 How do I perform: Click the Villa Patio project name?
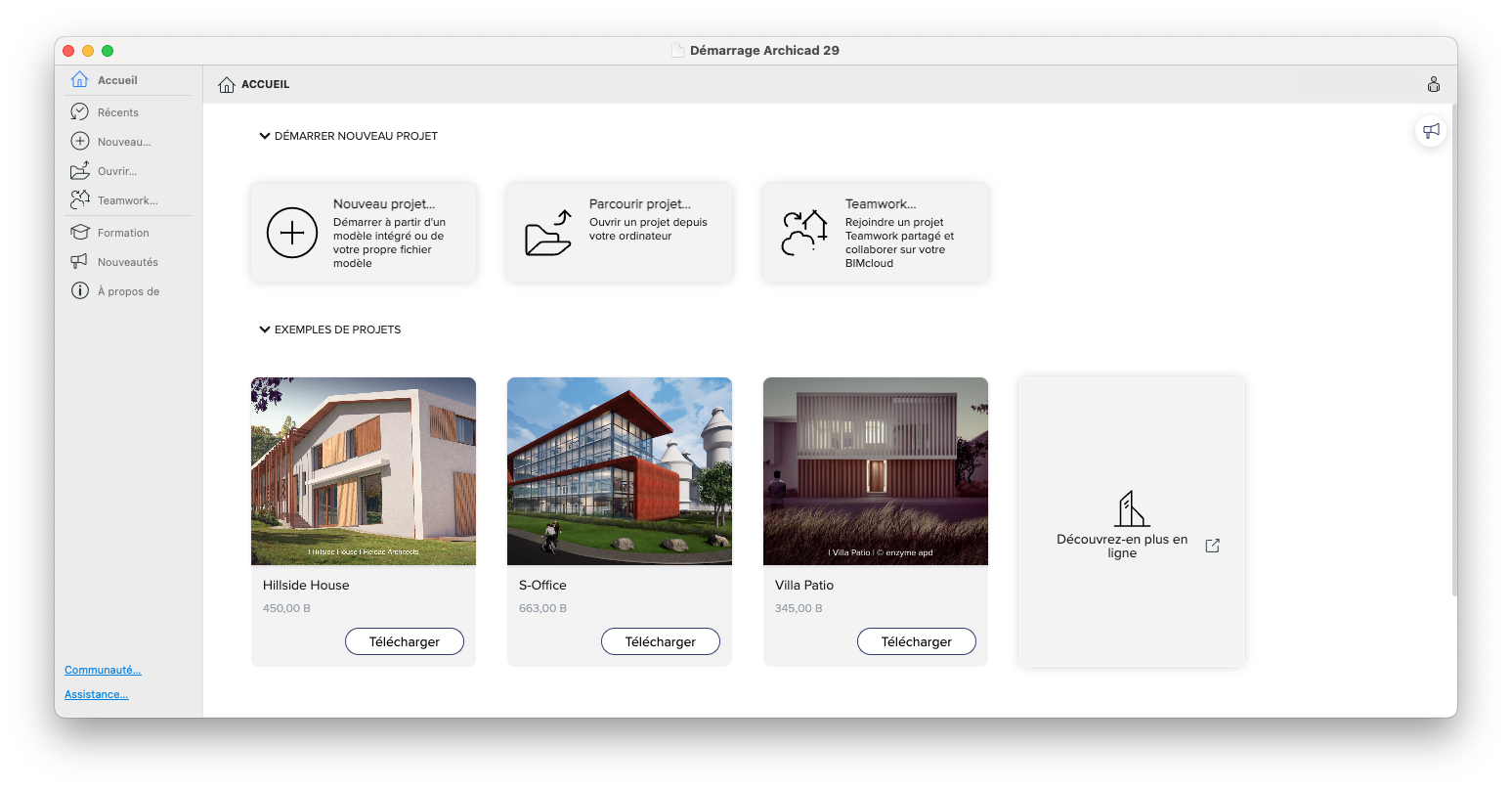coord(804,585)
